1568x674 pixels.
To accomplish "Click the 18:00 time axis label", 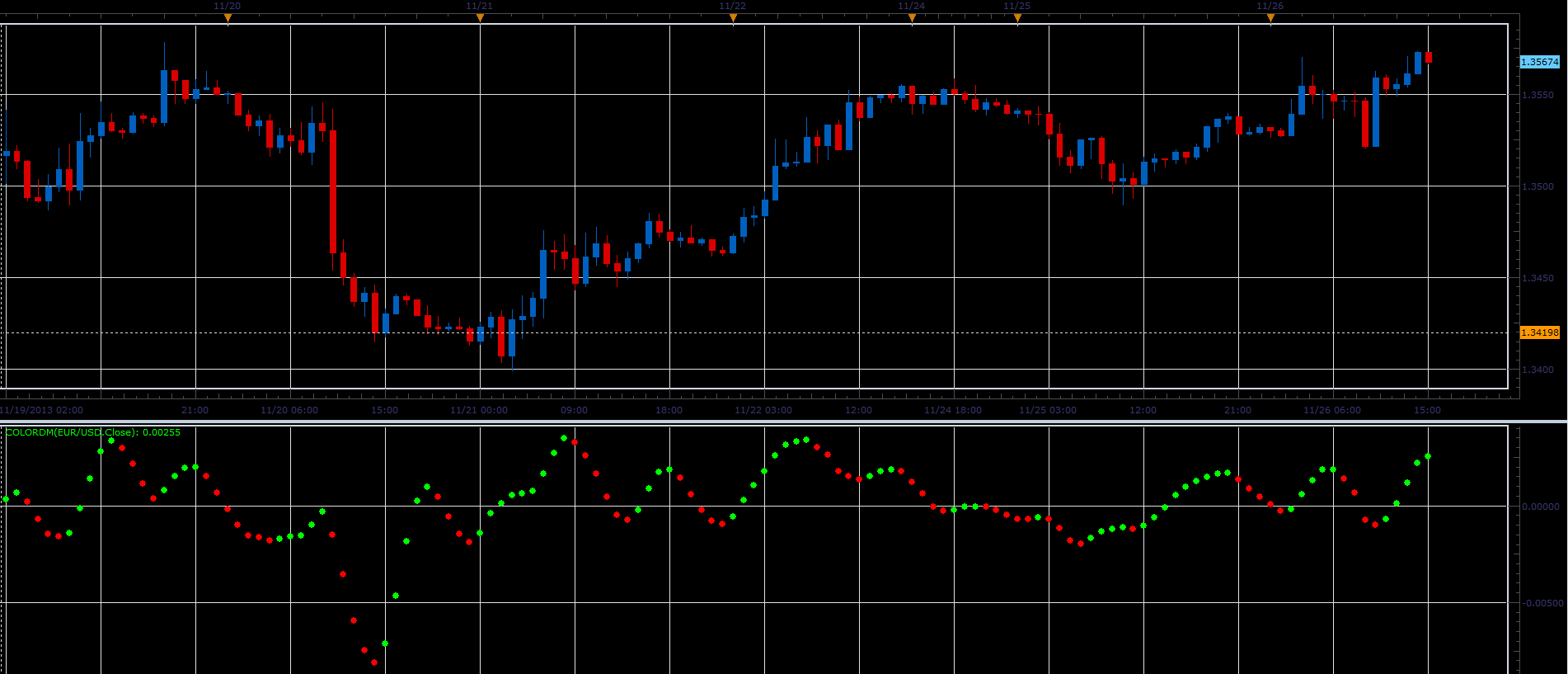I will (x=669, y=410).
